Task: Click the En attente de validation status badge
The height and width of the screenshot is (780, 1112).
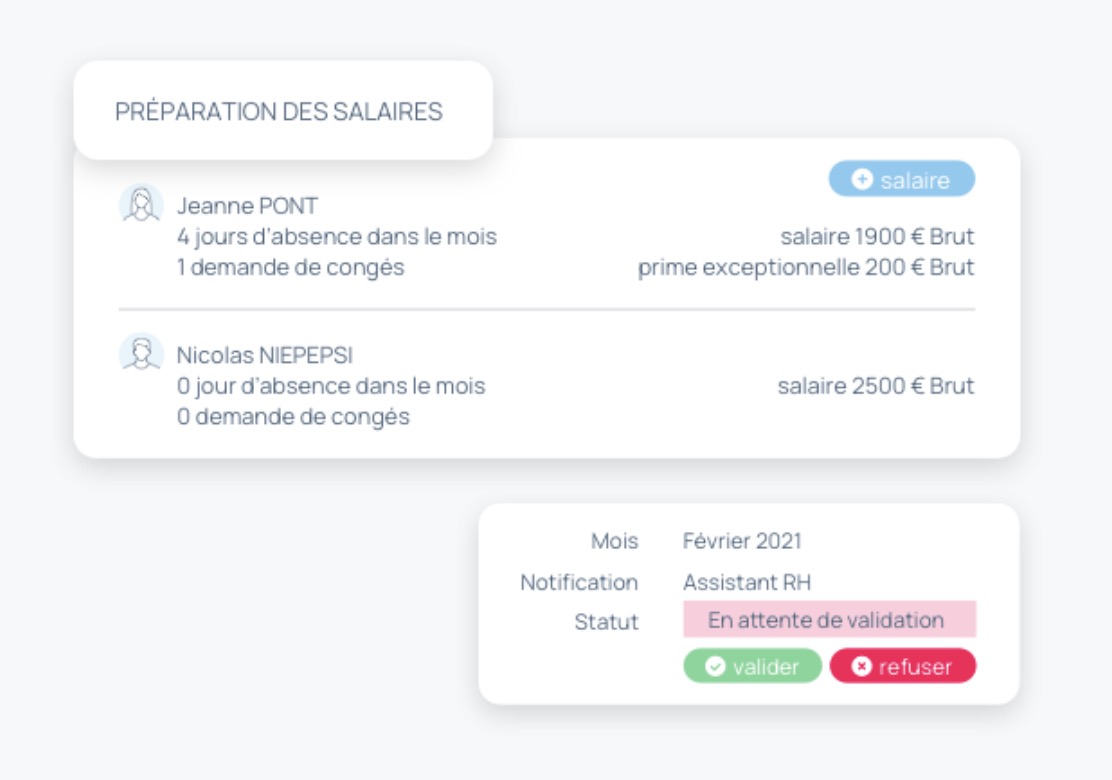Action: tap(830, 620)
